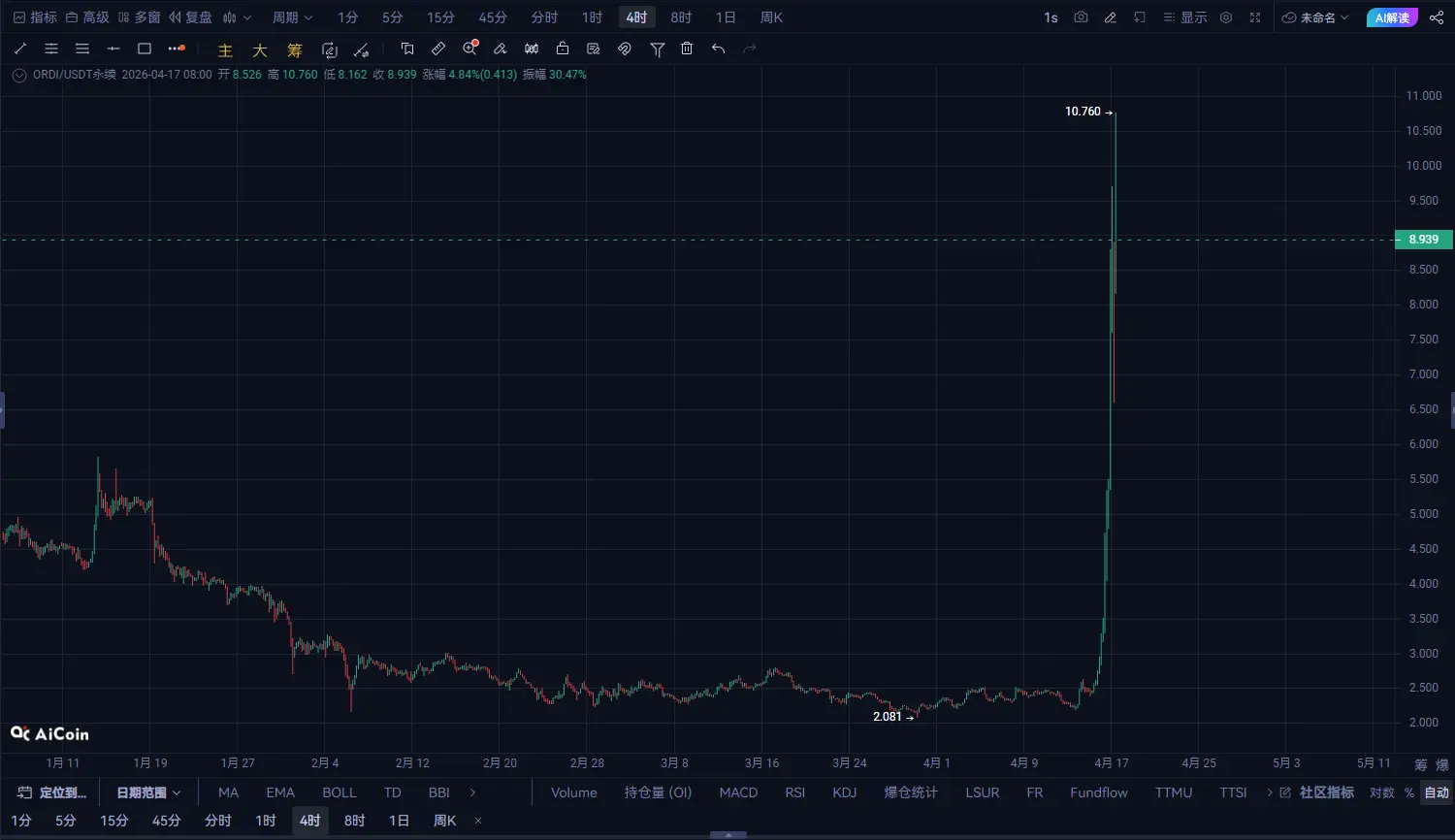
Task: Select the eraser tool
Action: (501, 48)
